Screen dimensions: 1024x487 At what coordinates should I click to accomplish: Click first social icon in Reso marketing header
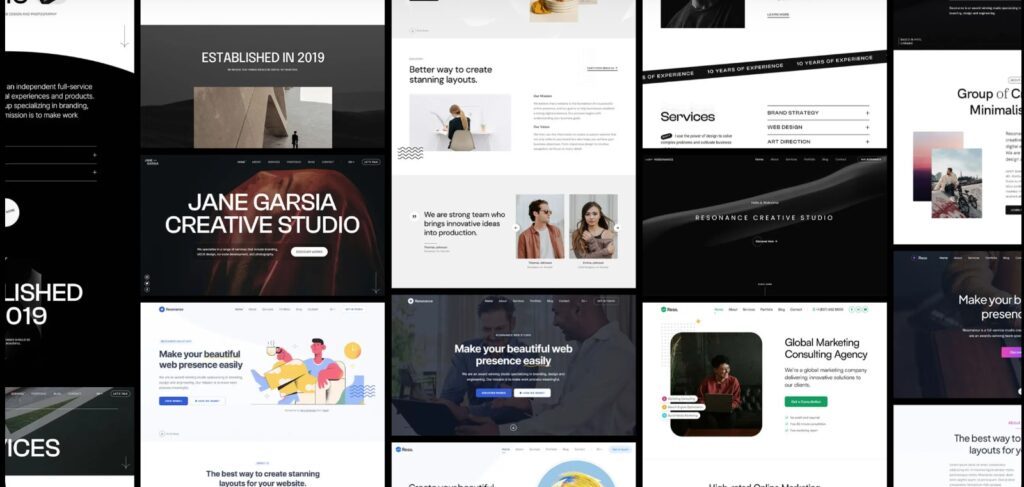852,309
